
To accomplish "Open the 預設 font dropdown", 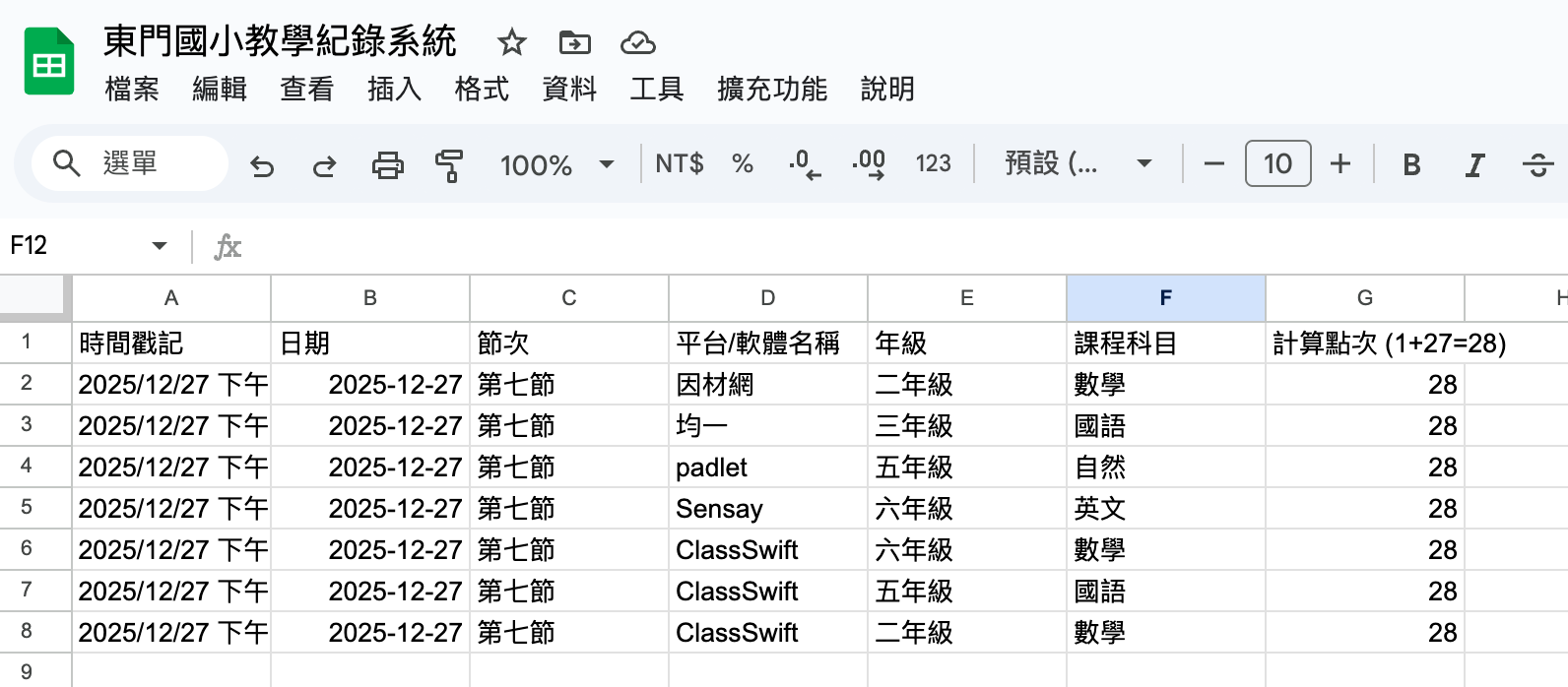I will [x=1078, y=163].
